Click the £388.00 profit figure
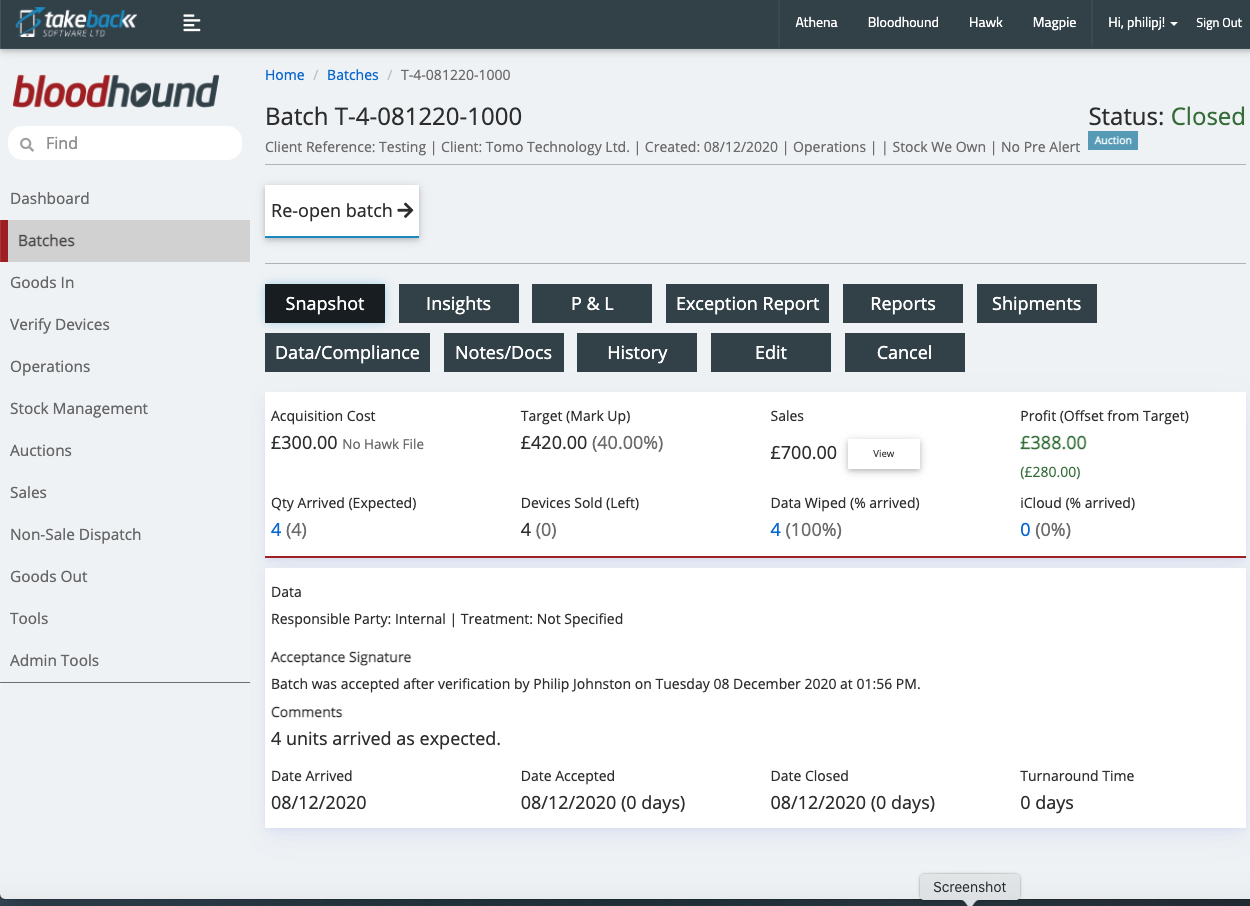Screen dimensions: 1250x906 click(1053, 443)
